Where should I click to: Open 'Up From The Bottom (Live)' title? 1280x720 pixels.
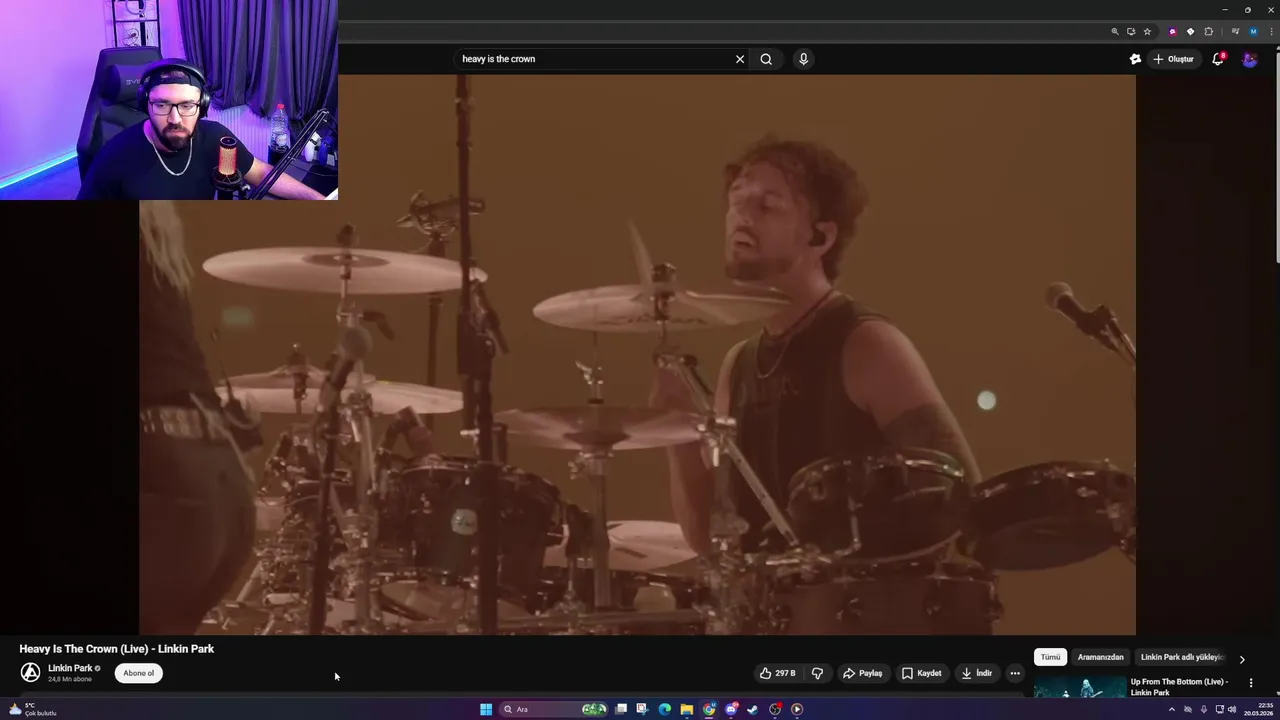pos(1179,686)
